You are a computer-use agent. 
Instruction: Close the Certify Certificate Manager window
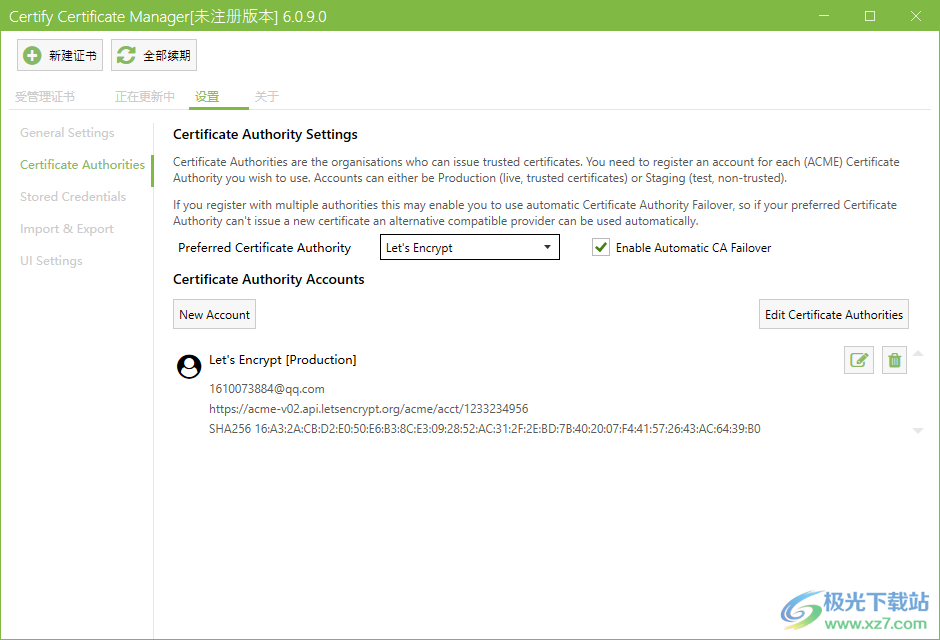point(915,16)
